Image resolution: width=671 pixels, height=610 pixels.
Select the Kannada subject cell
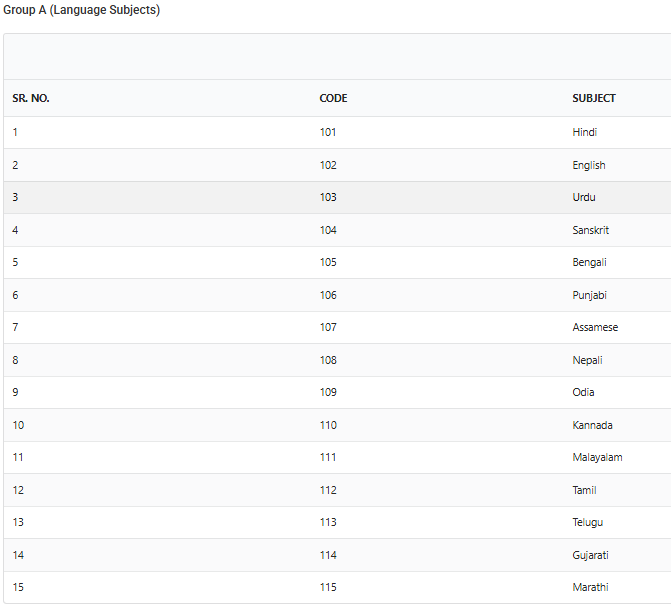pyautogui.click(x=592, y=426)
